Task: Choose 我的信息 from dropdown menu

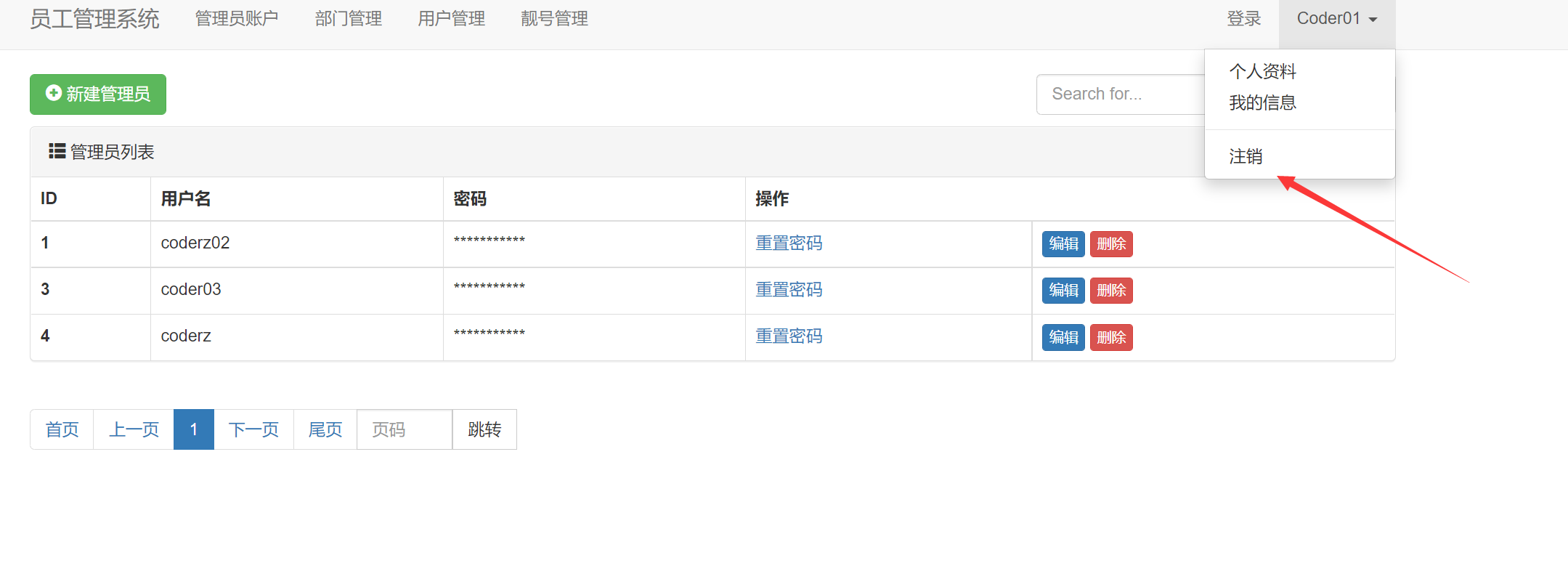Action: (x=1262, y=102)
